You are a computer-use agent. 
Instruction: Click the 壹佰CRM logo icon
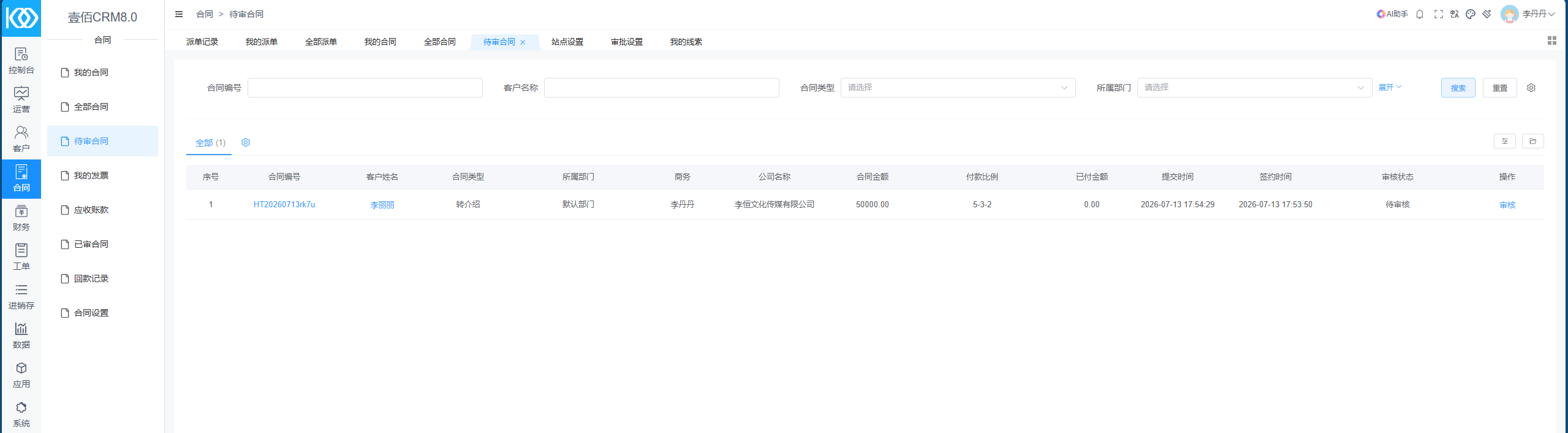21,18
